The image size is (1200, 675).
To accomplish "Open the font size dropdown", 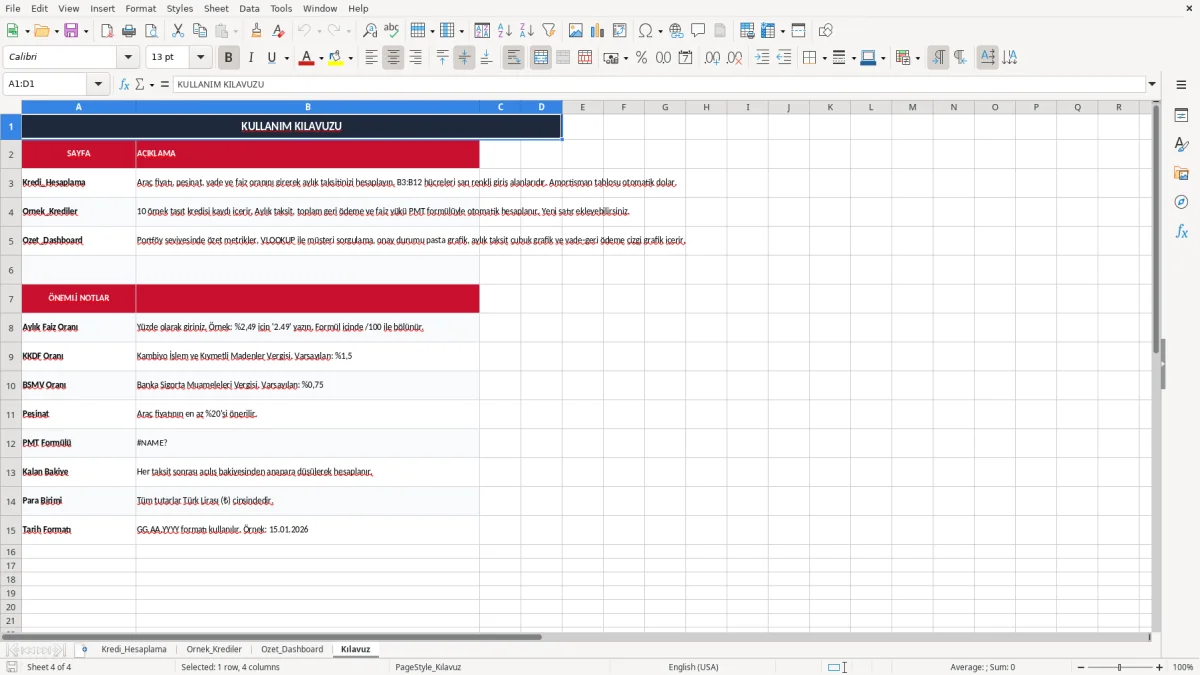I will (x=200, y=58).
